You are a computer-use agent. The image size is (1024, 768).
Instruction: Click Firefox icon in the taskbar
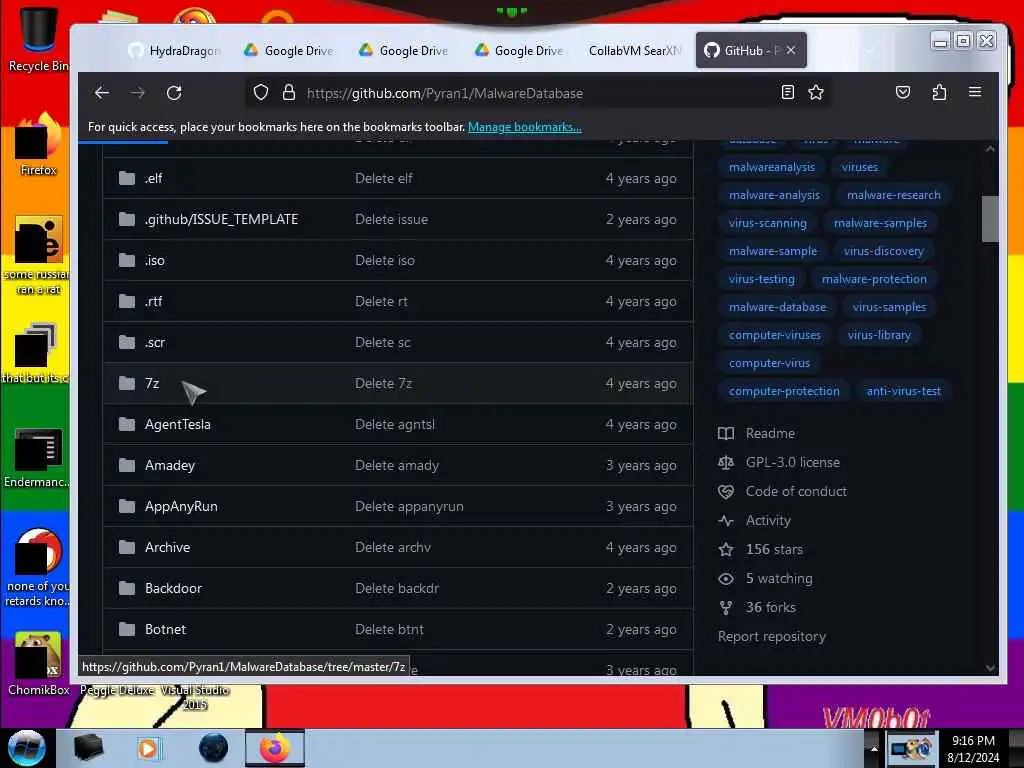[x=275, y=748]
